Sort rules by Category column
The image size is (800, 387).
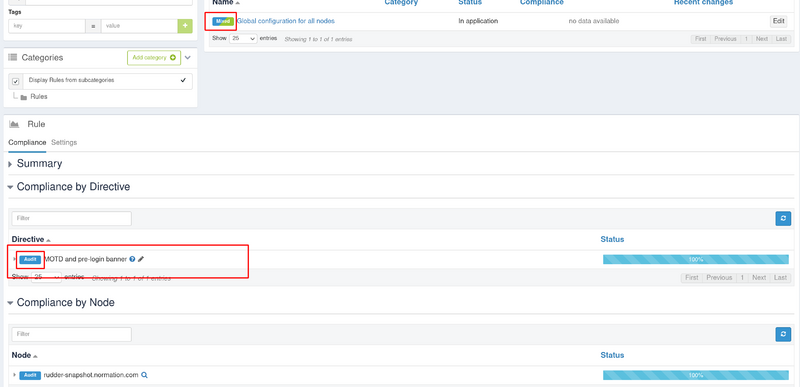pyautogui.click(x=401, y=3)
